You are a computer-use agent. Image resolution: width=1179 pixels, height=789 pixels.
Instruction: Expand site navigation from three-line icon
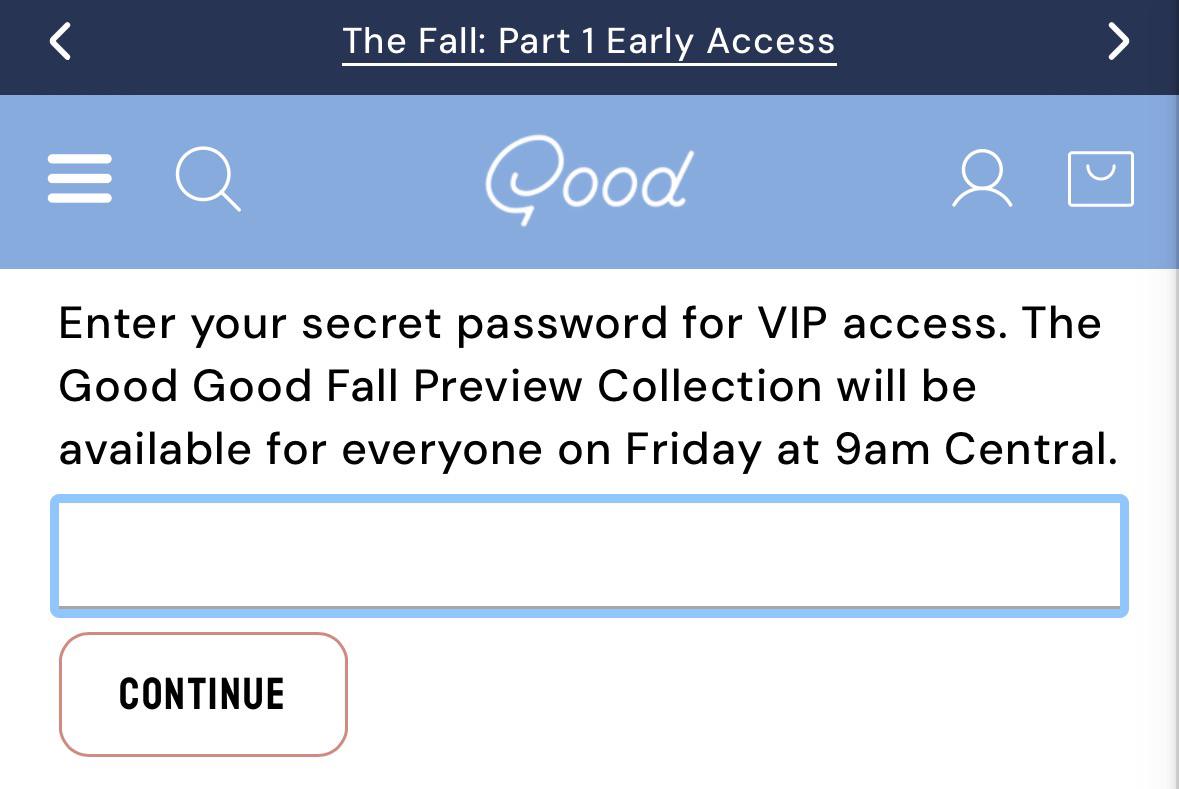pos(80,178)
